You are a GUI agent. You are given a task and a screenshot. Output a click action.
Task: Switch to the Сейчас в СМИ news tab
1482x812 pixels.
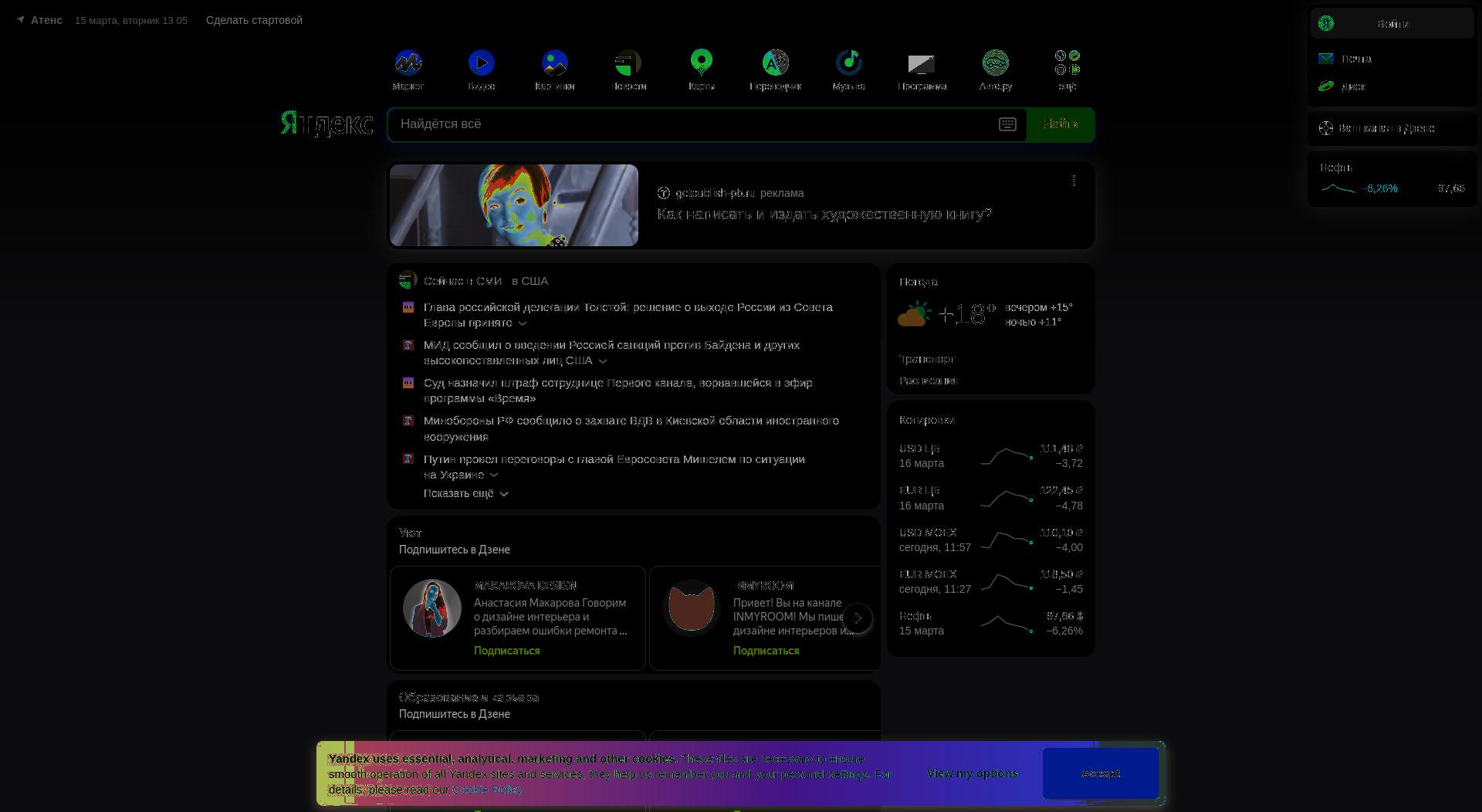pyautogui.click(x=462, y=281)
